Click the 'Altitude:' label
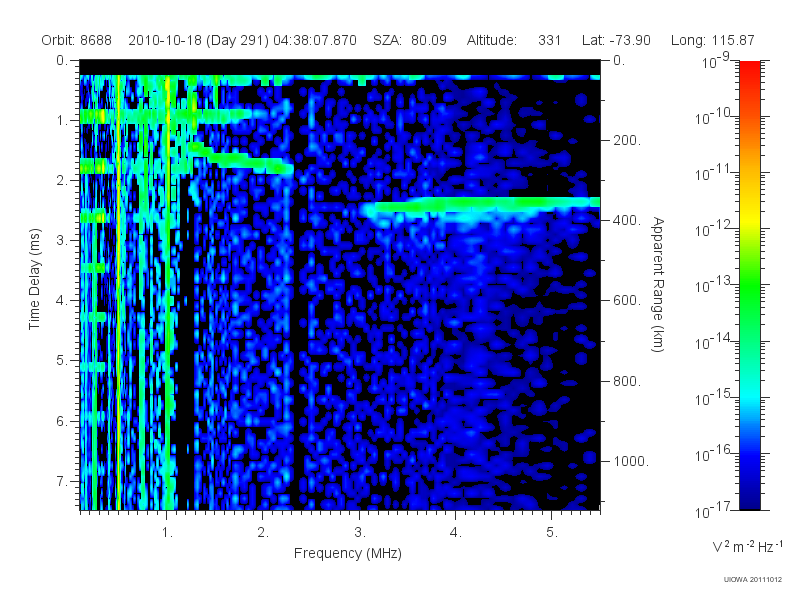Screen dimensions: 800x600 tap(492, 40)
